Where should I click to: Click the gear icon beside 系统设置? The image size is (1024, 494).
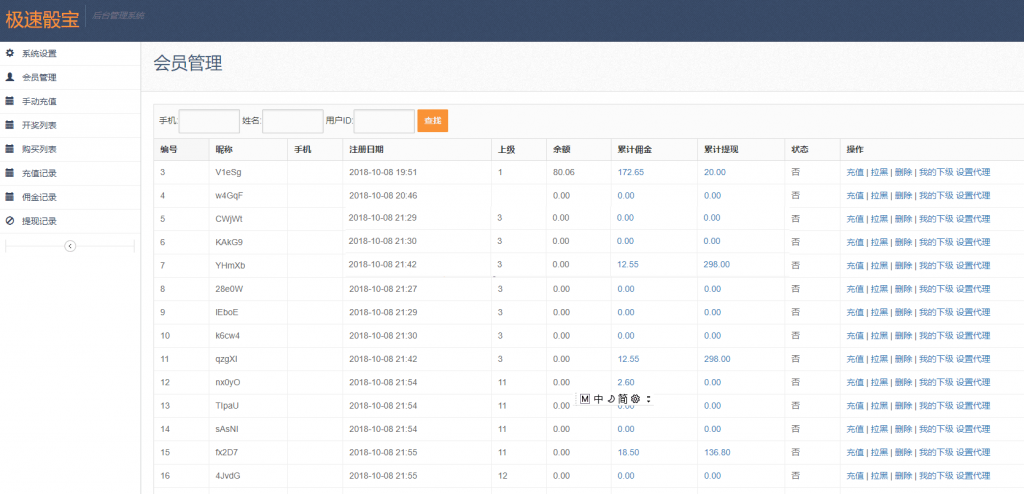pos(10,53)
